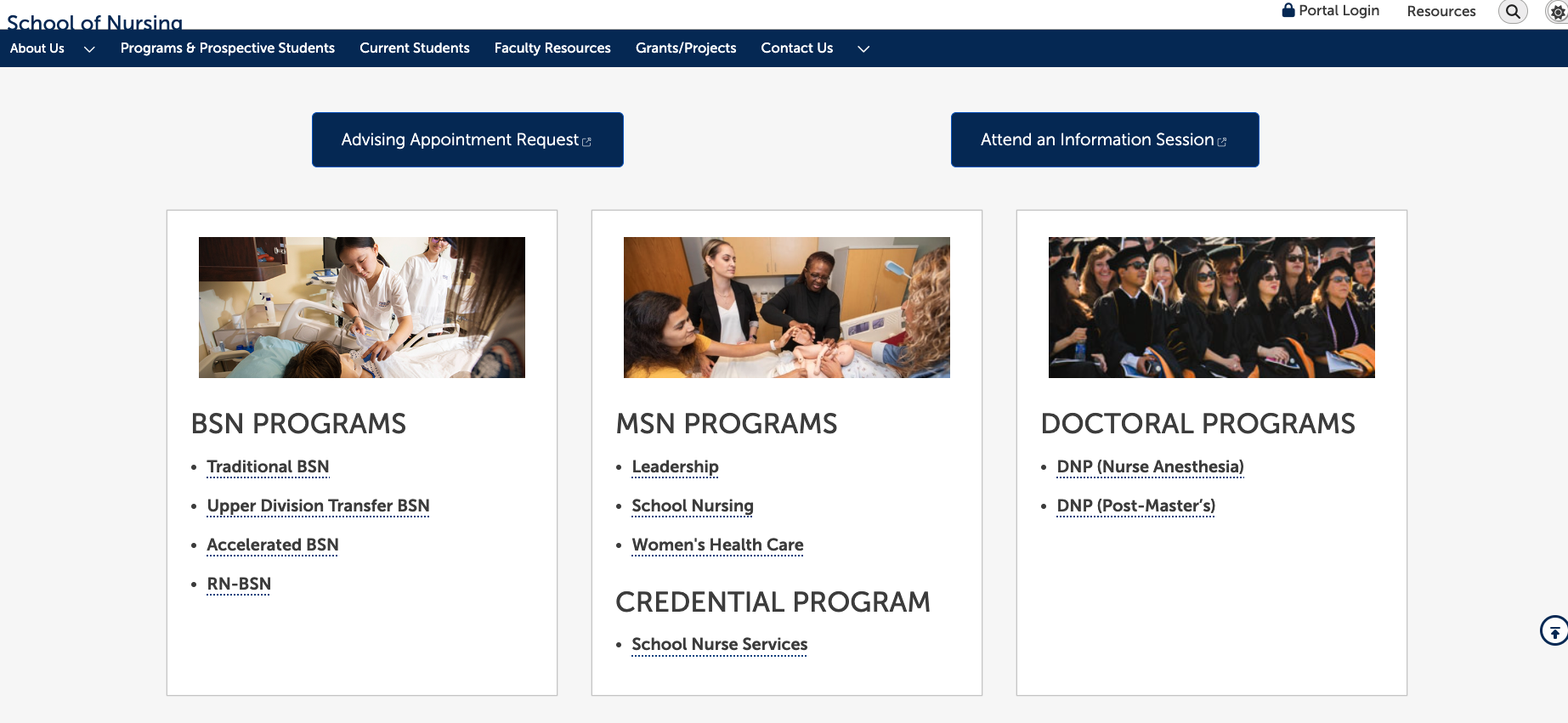This screenshot has height=723, width=1568.
Task: Open the DNP (Post-Master's) link
Action: pos(1136,506)
